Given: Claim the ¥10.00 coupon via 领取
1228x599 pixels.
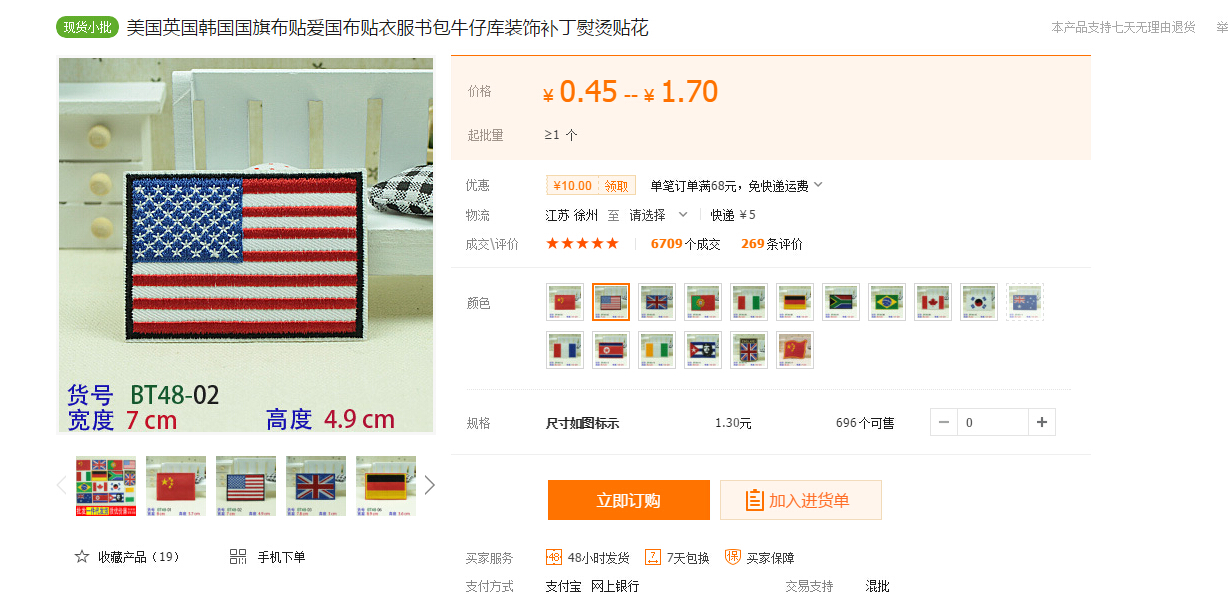Looking at the screenshot, I should (617, 186).
